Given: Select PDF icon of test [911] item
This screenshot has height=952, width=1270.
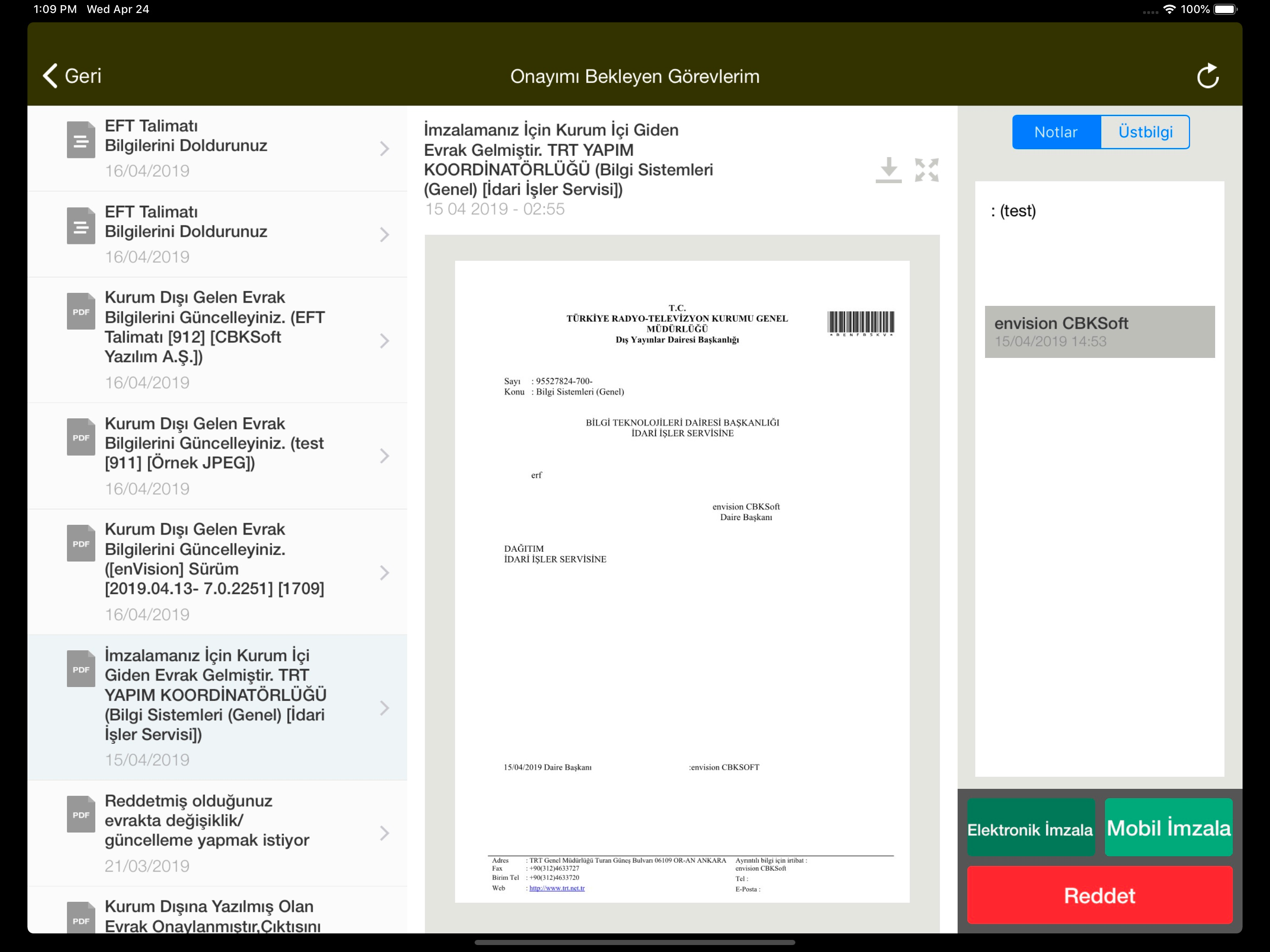Looking at the screenshot, I should coord(81,437).
